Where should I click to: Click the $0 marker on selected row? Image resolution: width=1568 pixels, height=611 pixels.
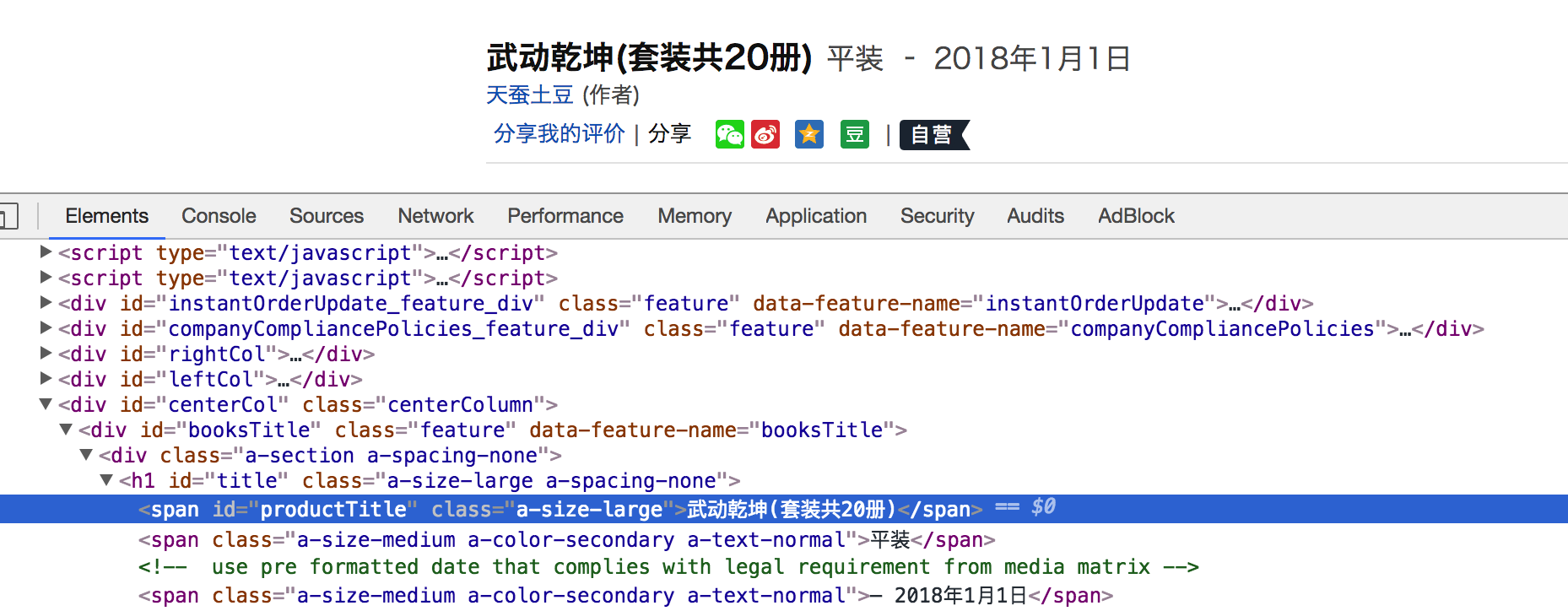click(1043, 506)
